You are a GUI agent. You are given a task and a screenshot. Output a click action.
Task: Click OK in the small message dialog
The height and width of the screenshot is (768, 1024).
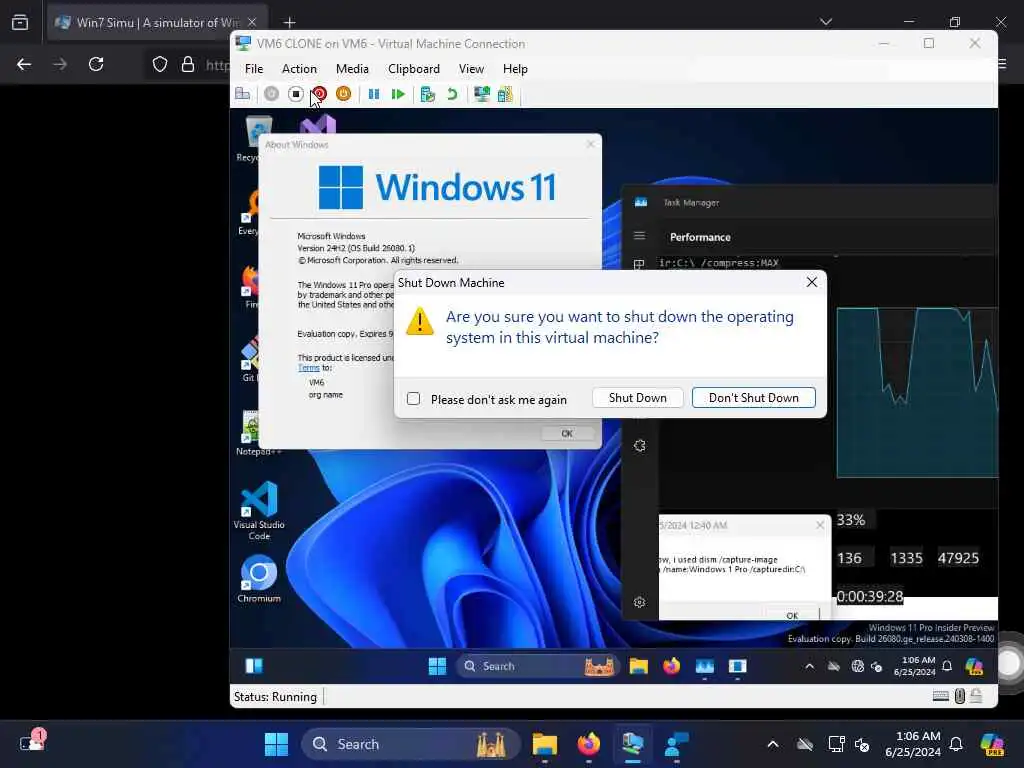(792, 615)
